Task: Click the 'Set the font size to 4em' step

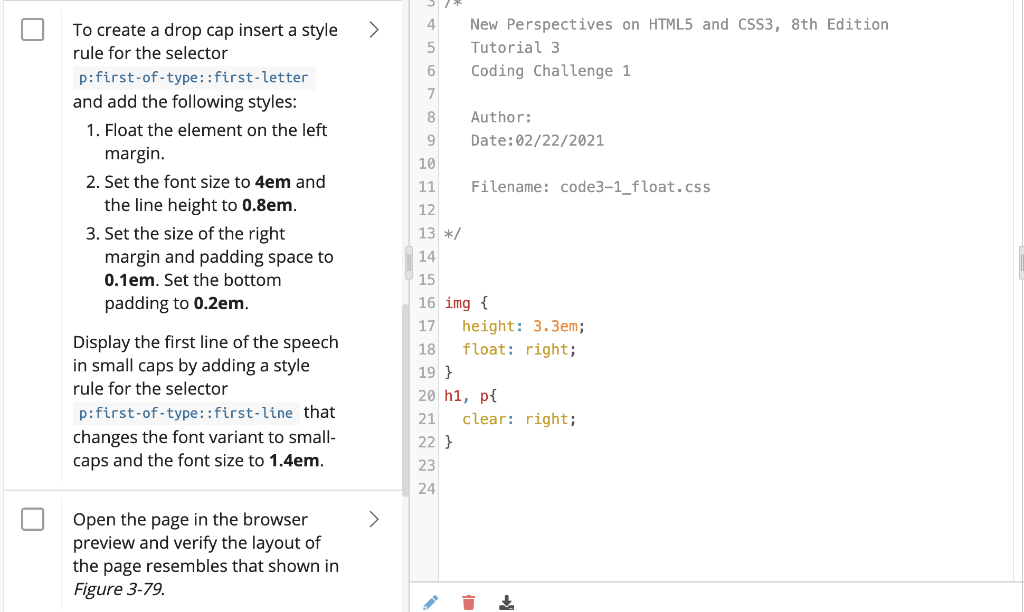Action: click(x=215, y=193)
